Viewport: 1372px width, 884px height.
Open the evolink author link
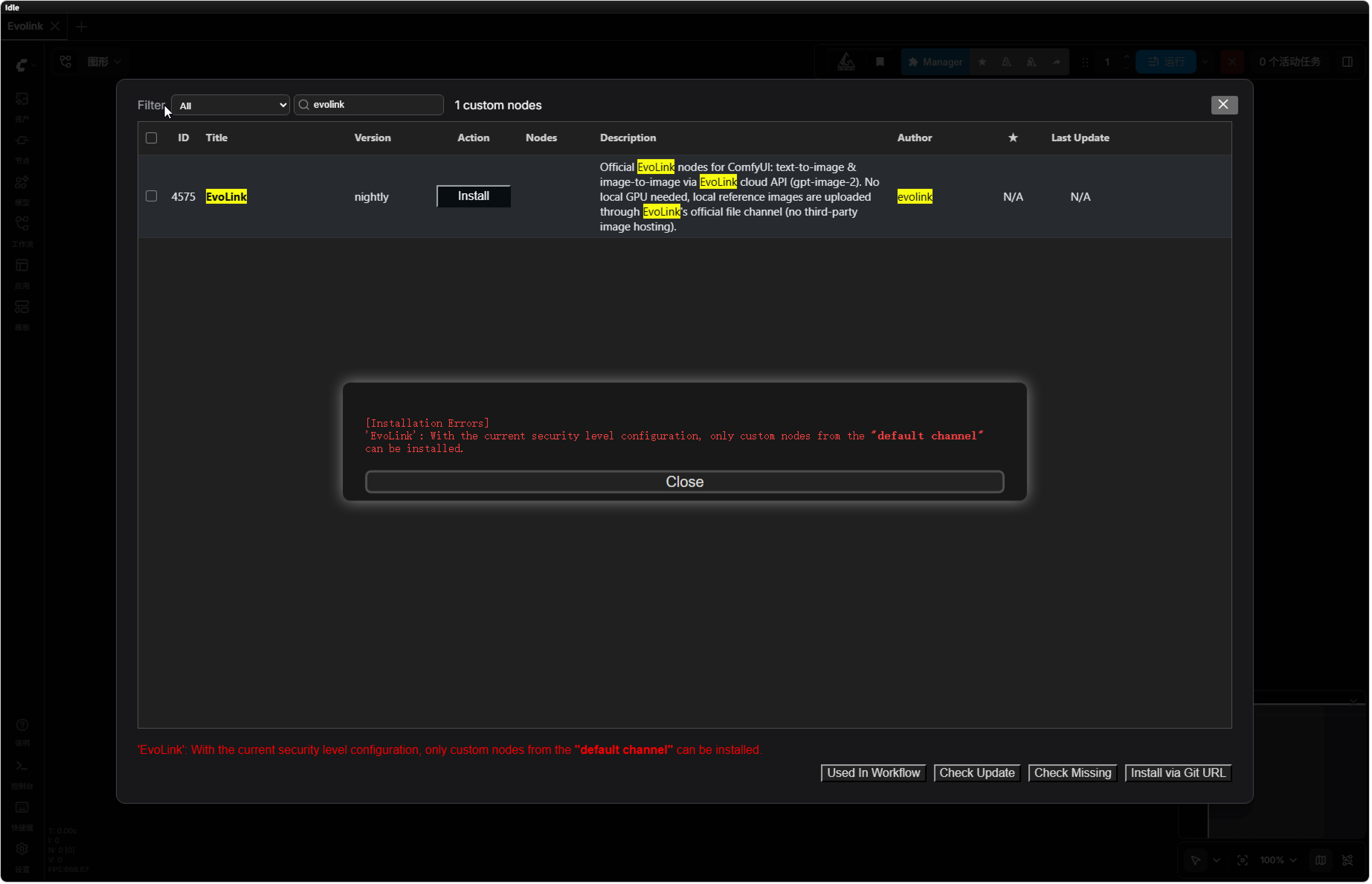point(916,197)
